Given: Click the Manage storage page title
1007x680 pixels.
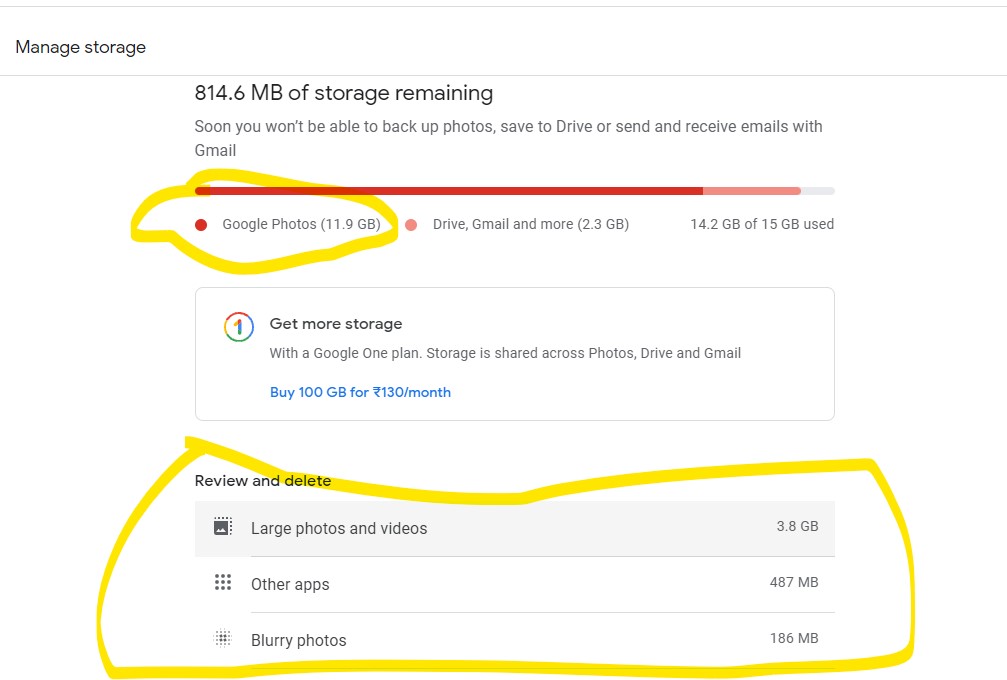Looking at the screenshot, I should [x=81, y=47].
